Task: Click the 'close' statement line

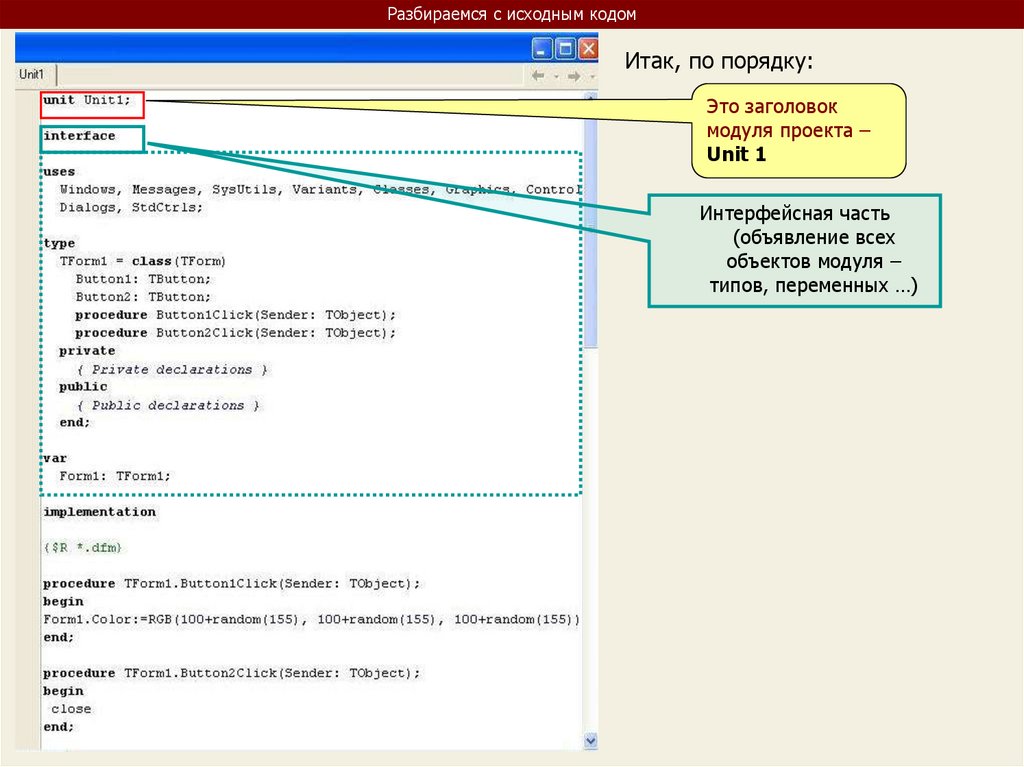Action: point(71,709)
